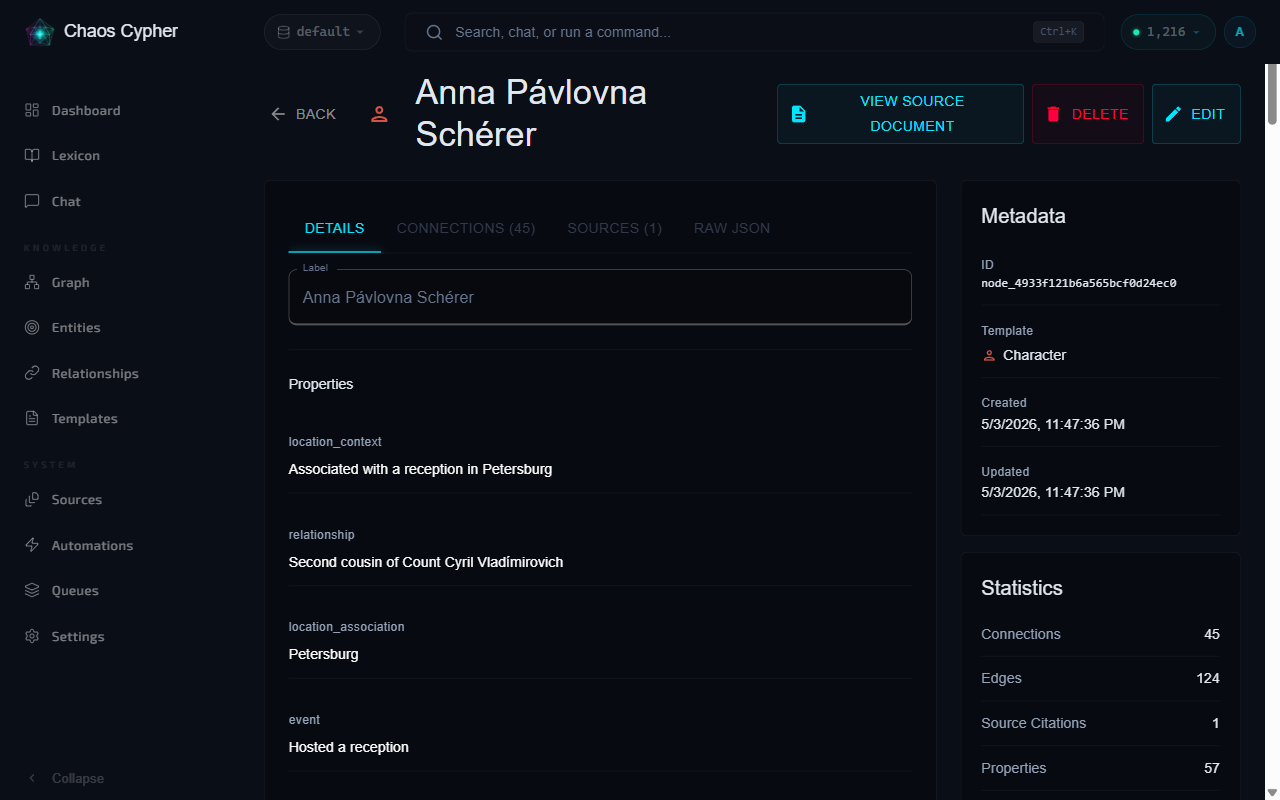The width and height of the screenshot is (1280, 800).
Task: Click the Connections statistic value 45
Action: 1212,634
